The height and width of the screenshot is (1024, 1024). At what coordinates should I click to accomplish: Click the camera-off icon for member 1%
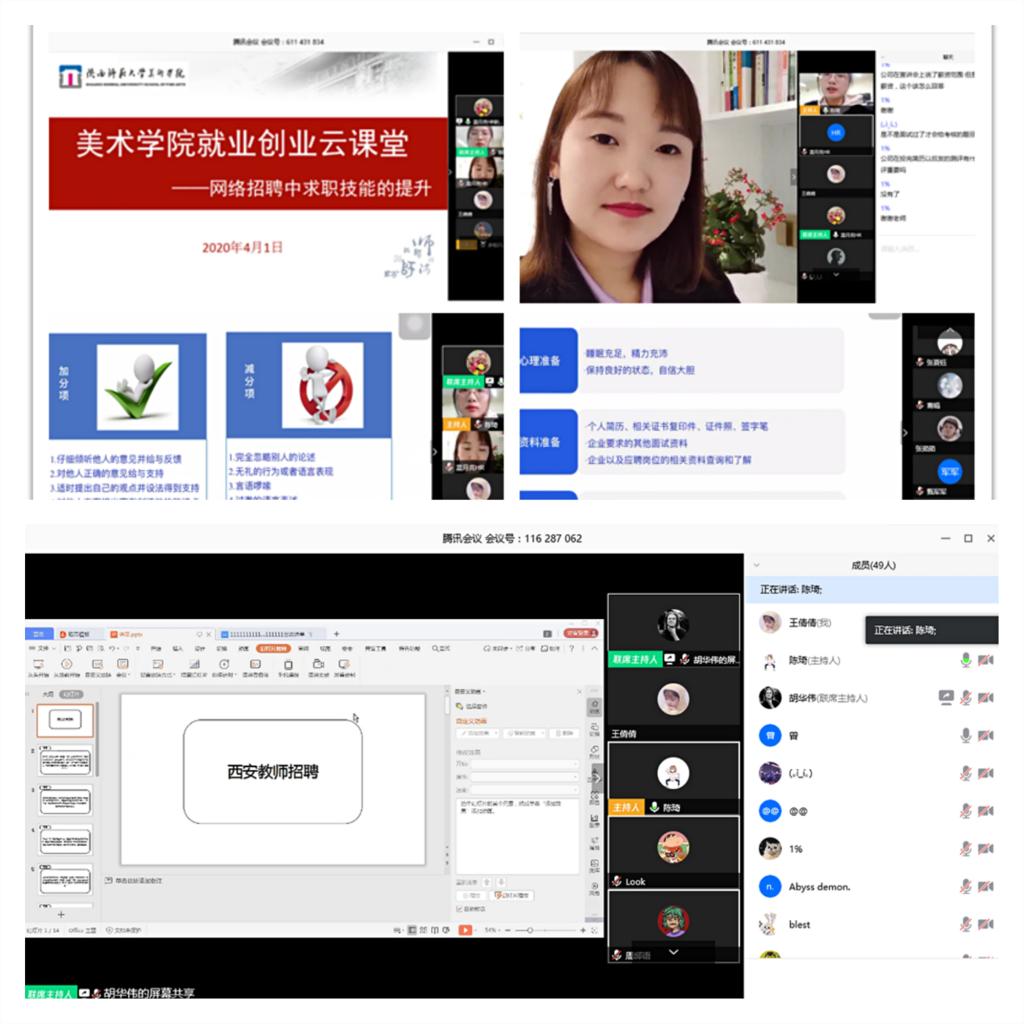986,849
